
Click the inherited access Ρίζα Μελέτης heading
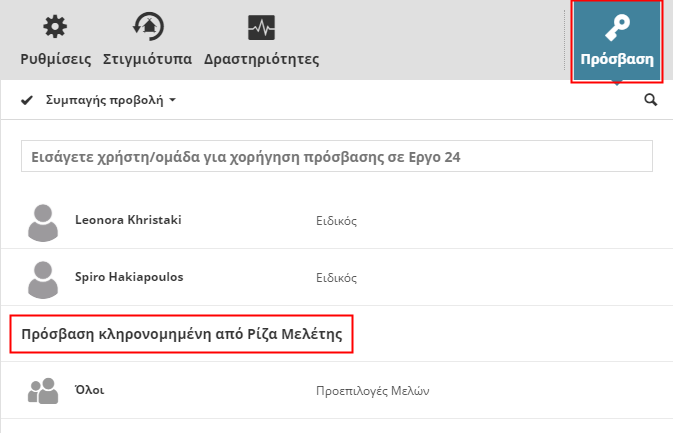182,335
